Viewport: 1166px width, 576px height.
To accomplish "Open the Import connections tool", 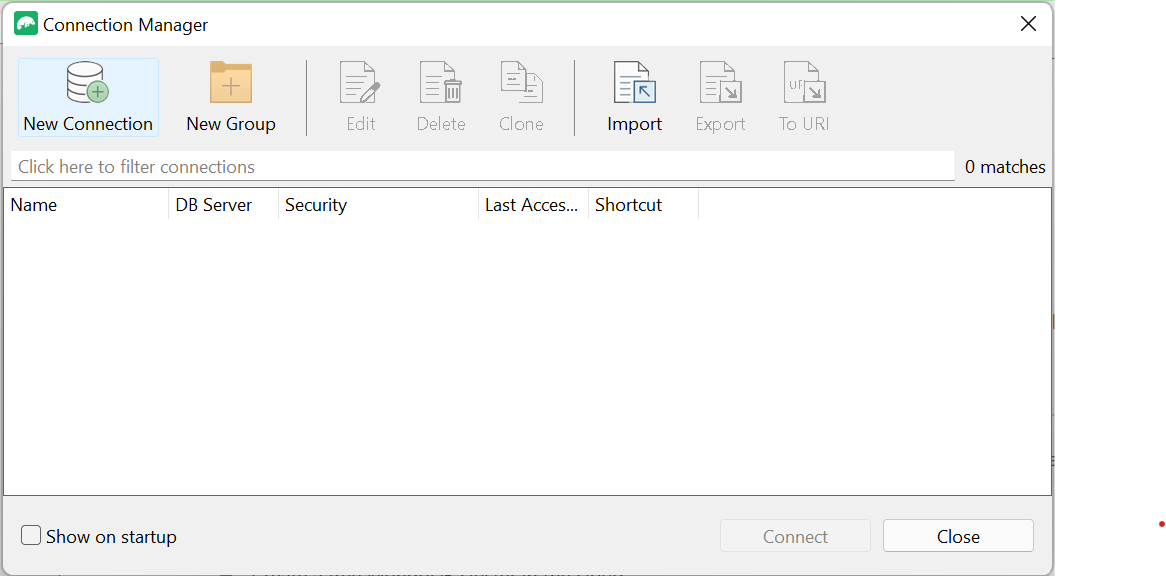I will (x=634, y=97).
